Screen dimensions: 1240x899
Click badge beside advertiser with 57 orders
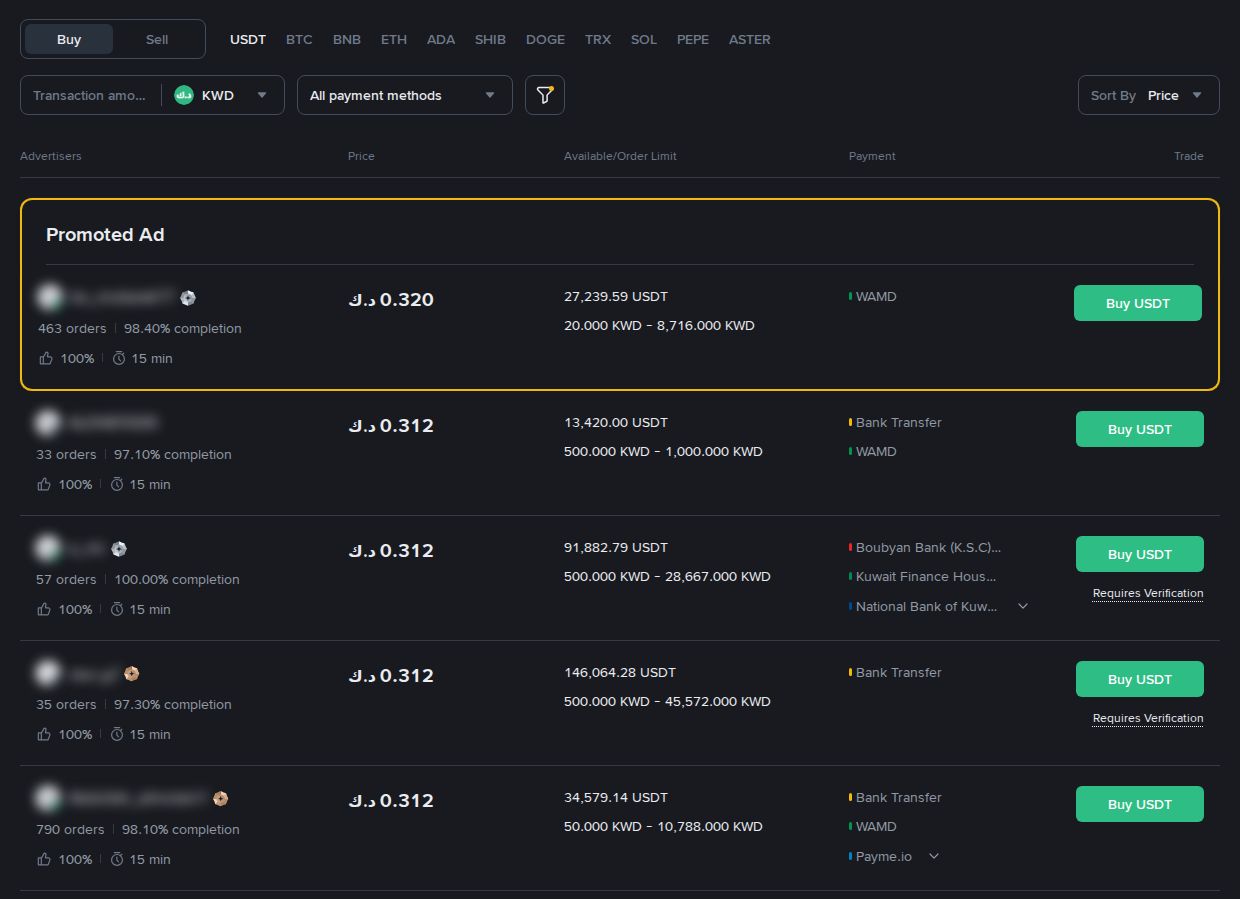click(119, 548)
